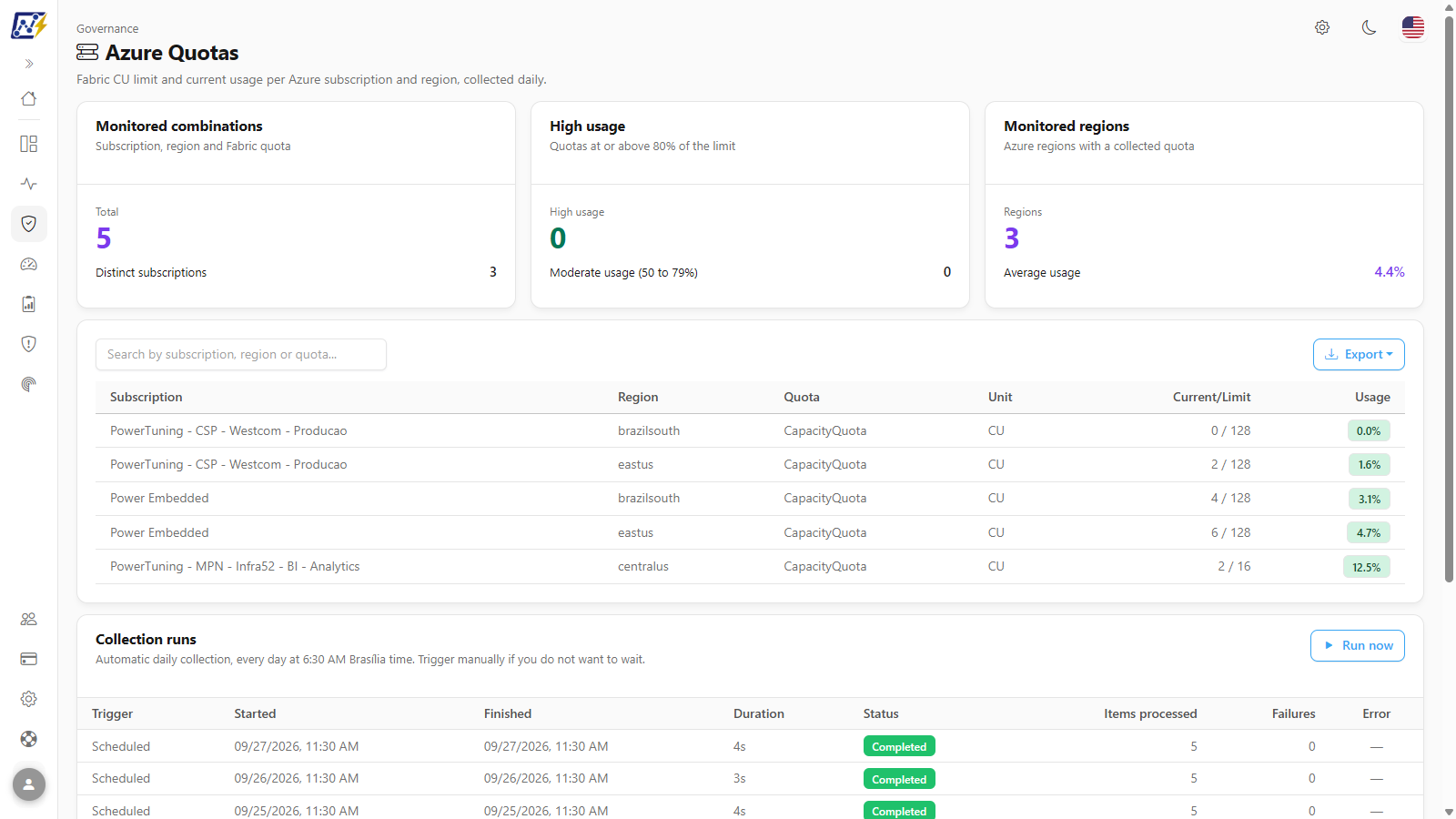Open the support lifebuoy icon in sidebar

(x=29, y=739)
